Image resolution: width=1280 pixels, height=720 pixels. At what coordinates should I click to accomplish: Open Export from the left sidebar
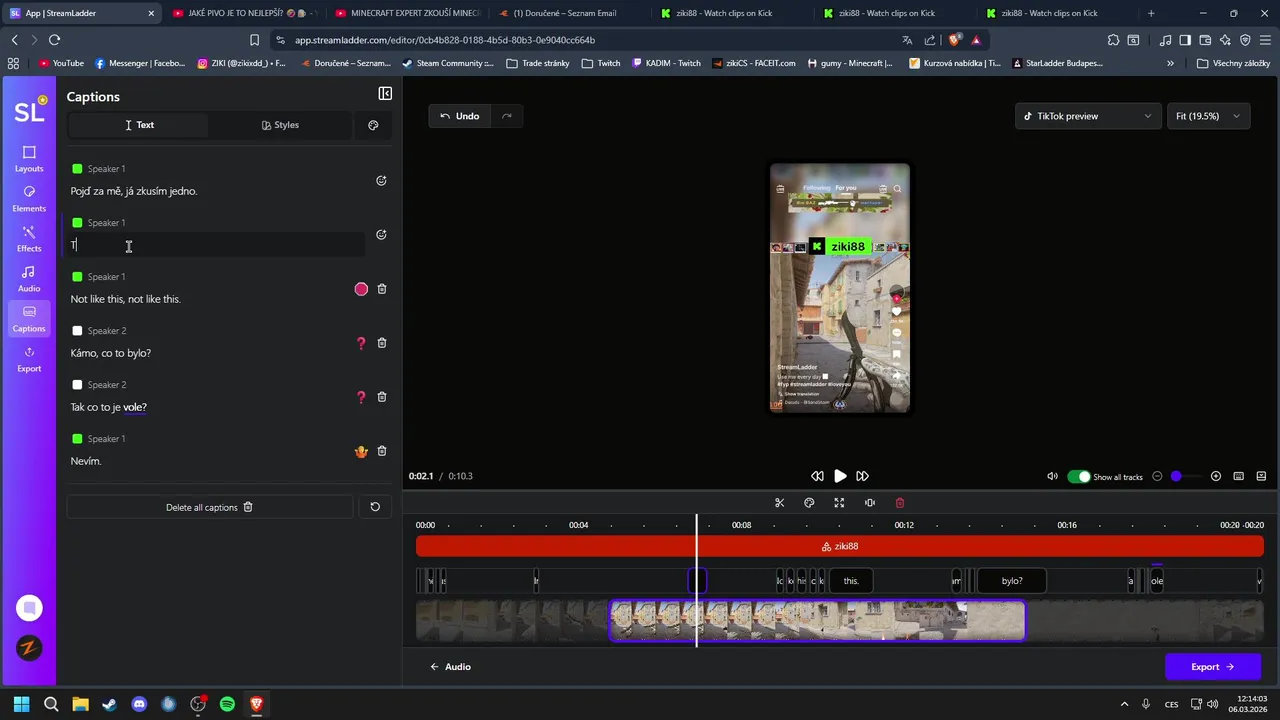[29, 359]
